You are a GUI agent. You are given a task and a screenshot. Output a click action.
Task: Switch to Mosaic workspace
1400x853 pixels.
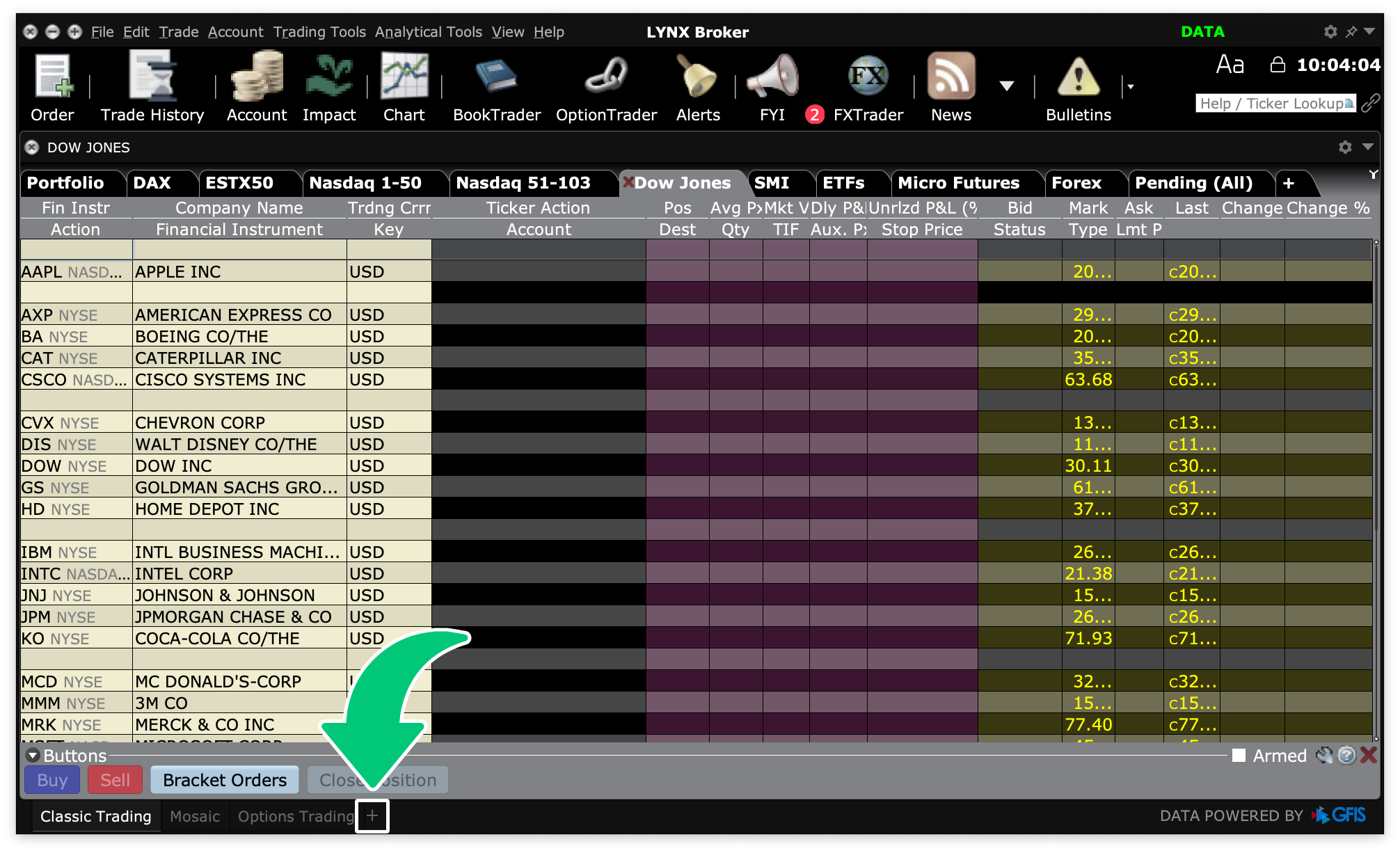(x=195, y=816)
